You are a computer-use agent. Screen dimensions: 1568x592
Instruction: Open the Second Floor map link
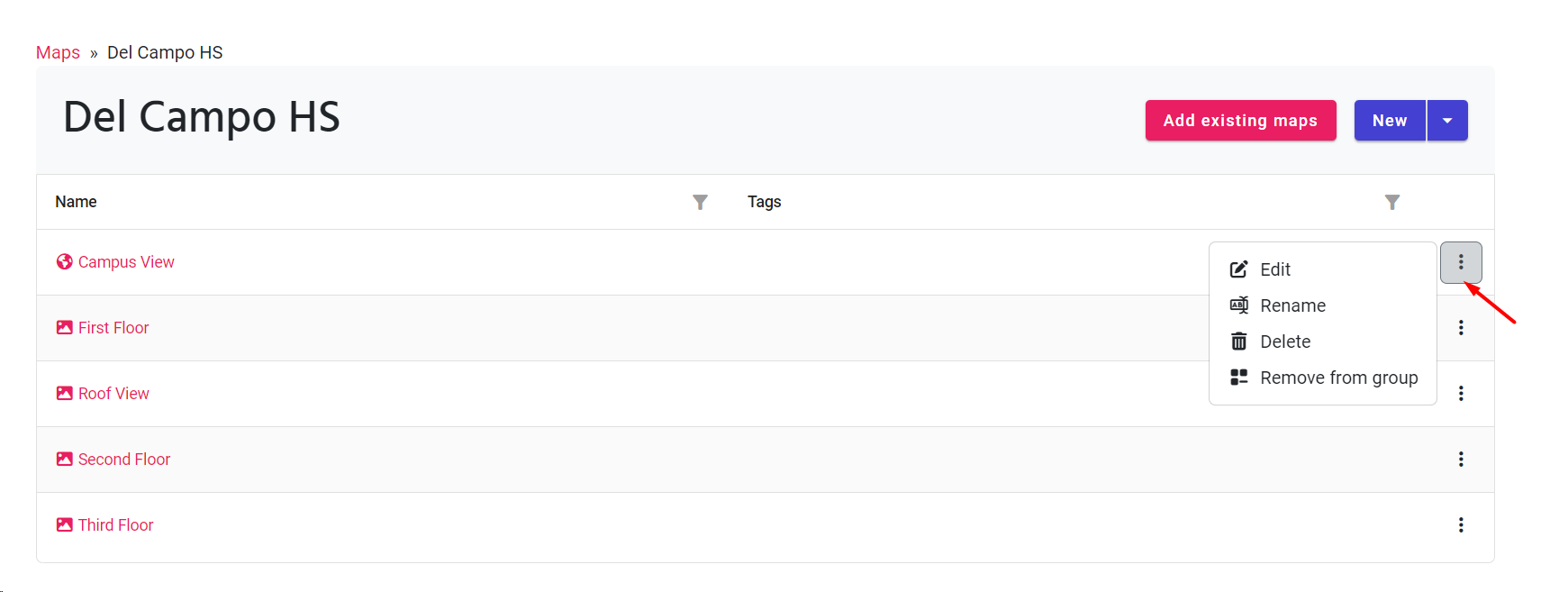point(124,460)
